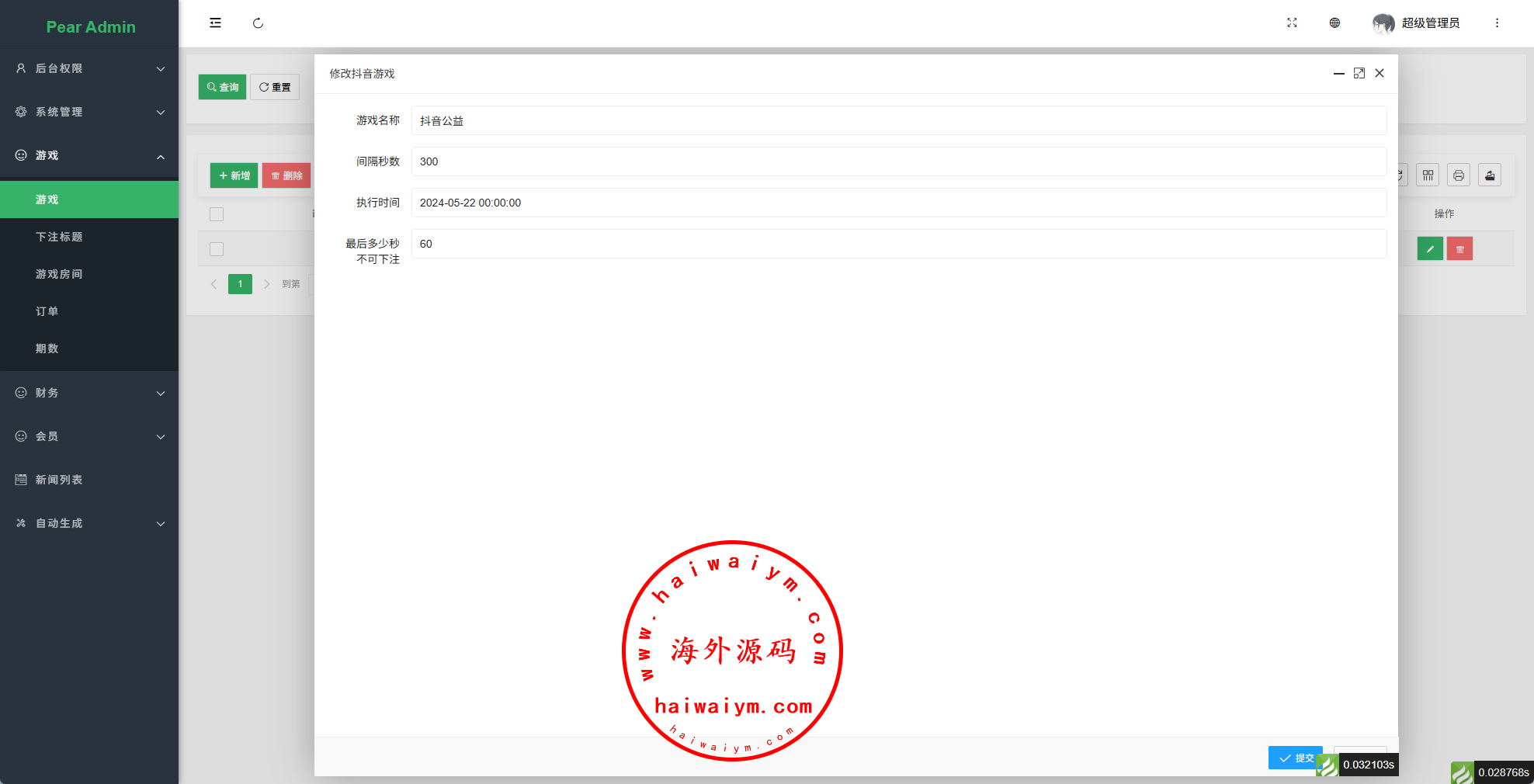This screenshot has height=784, width=1534.
Task: Open the column filter icon in the table toolbar
Action: pyautogui.click(x=1428, y=175)
